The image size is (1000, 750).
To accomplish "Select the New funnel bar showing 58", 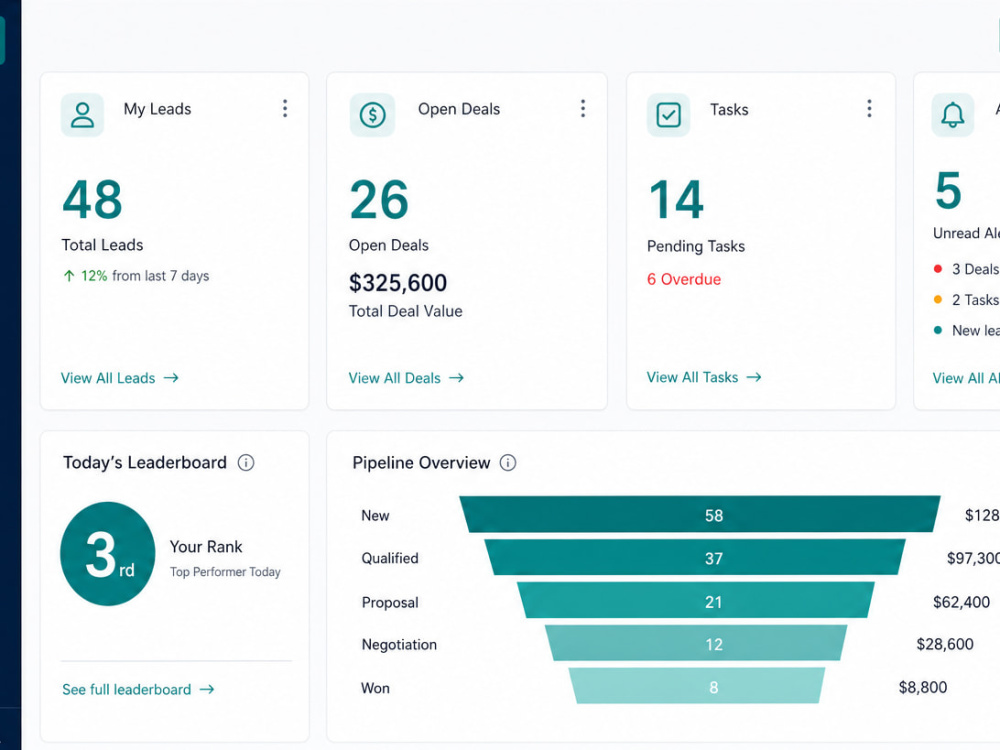I will tap(700, 514).
